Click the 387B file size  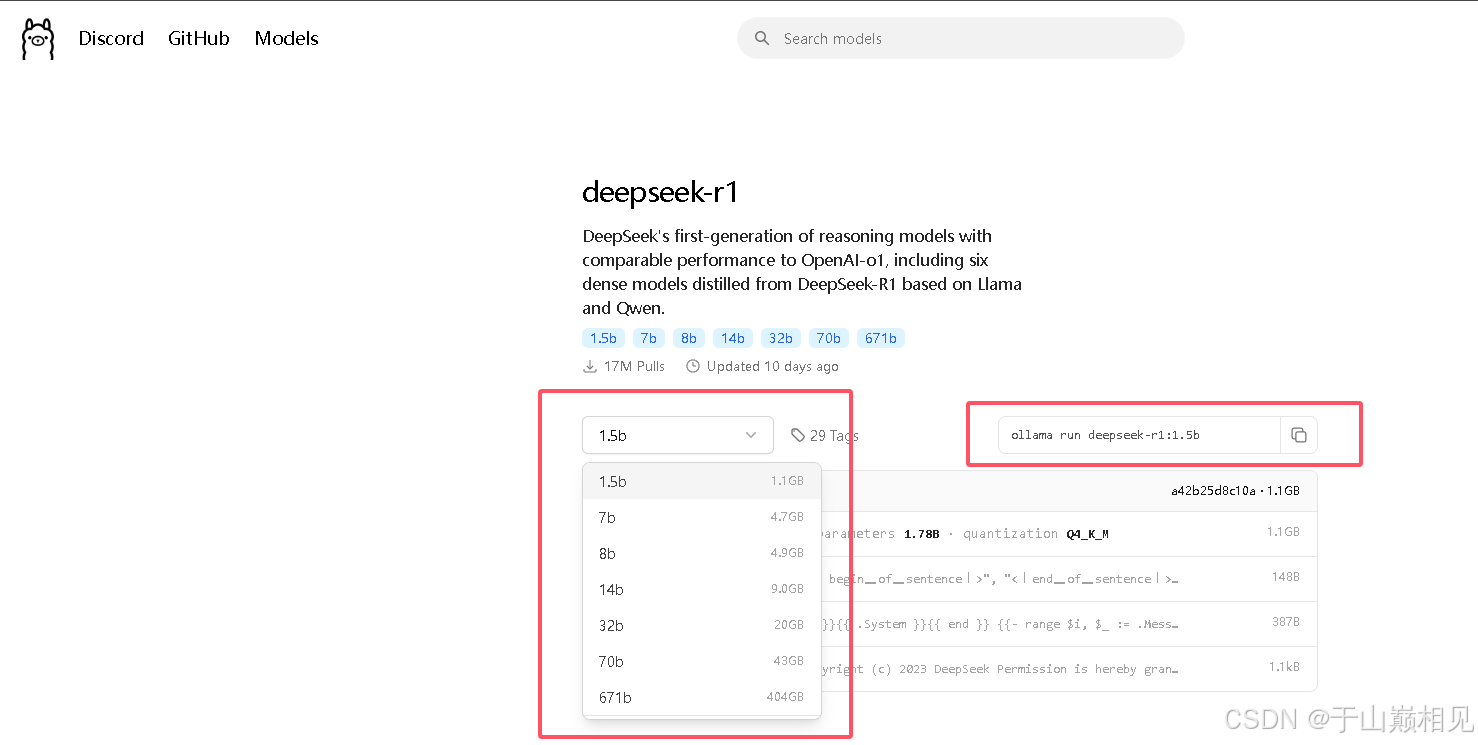tap(1286, 622)
